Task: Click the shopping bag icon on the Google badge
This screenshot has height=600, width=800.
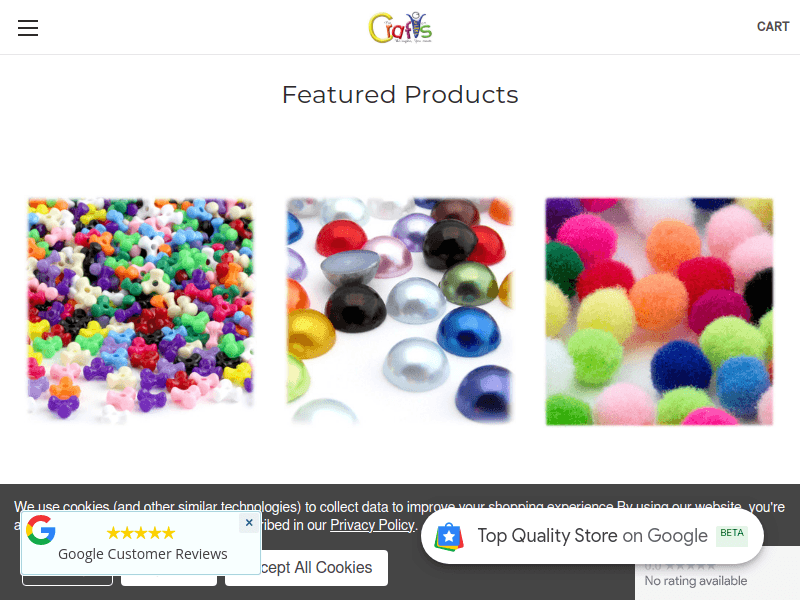Action: [x=451, y=535]
